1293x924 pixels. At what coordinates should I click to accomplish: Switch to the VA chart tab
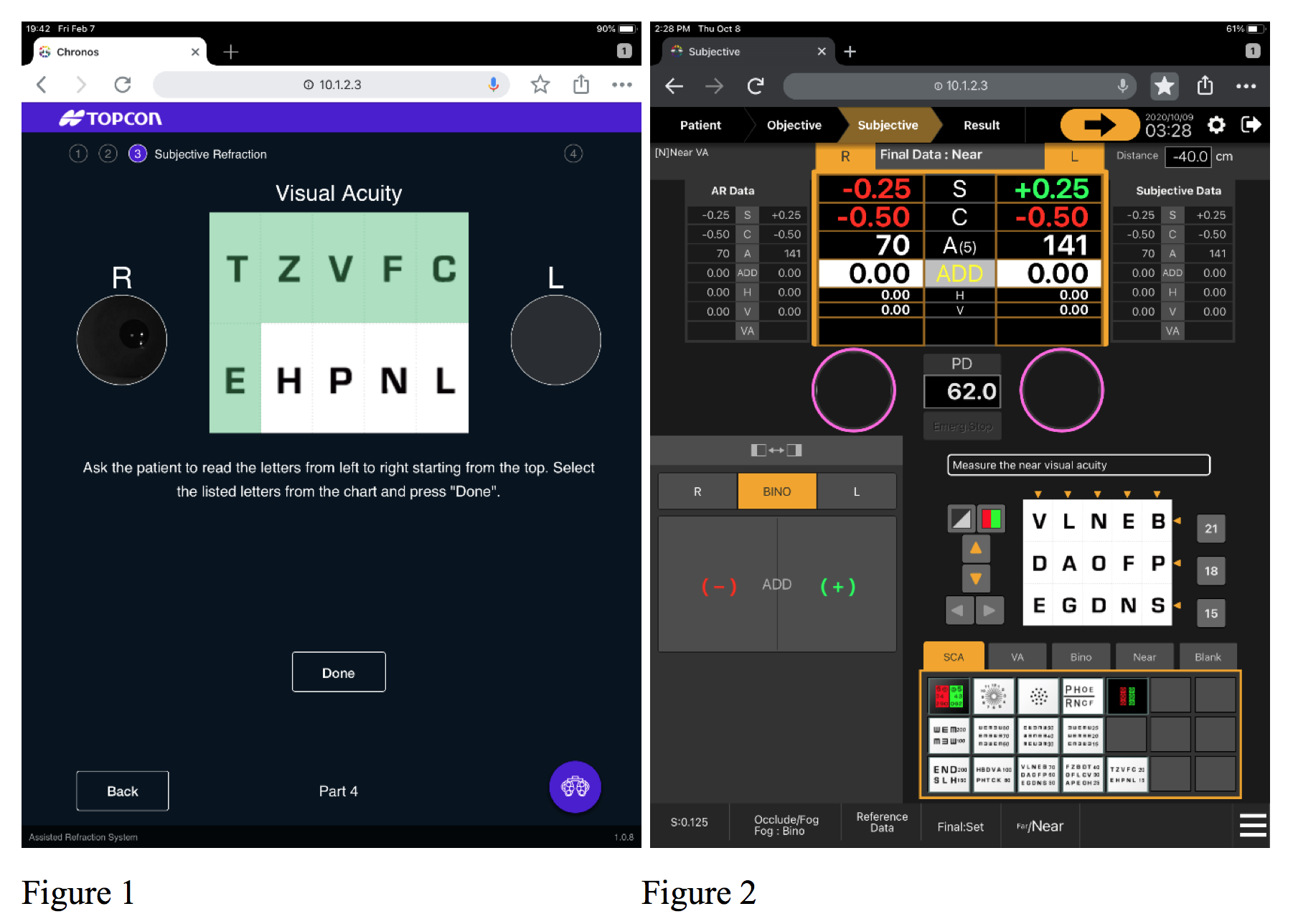[x=1017, y=657]
